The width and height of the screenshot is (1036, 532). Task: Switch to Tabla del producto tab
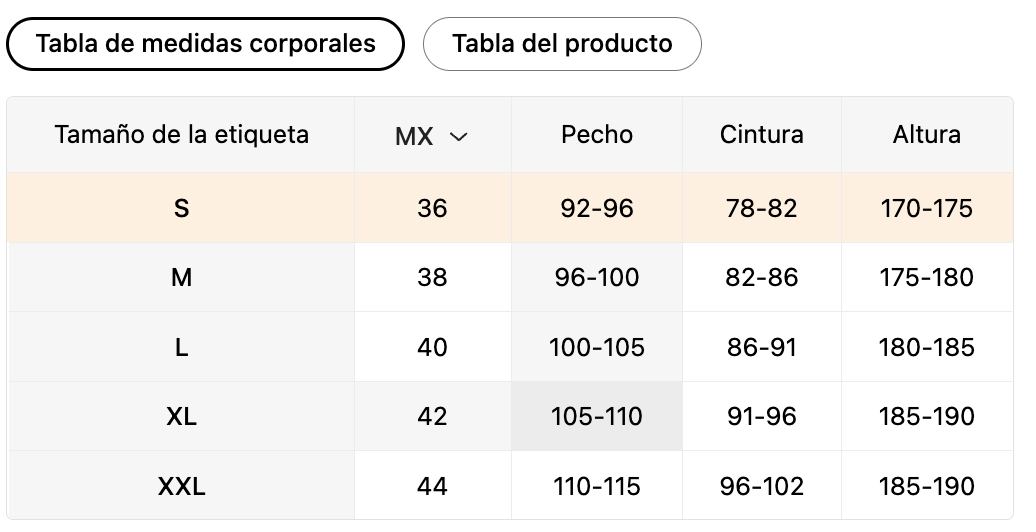pos(562,44)
